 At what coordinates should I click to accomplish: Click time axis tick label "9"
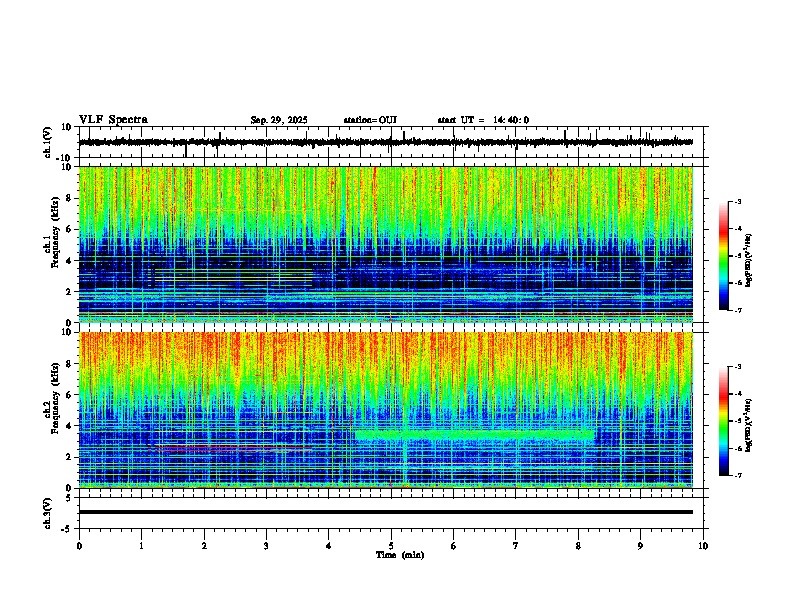click(640, 546)
